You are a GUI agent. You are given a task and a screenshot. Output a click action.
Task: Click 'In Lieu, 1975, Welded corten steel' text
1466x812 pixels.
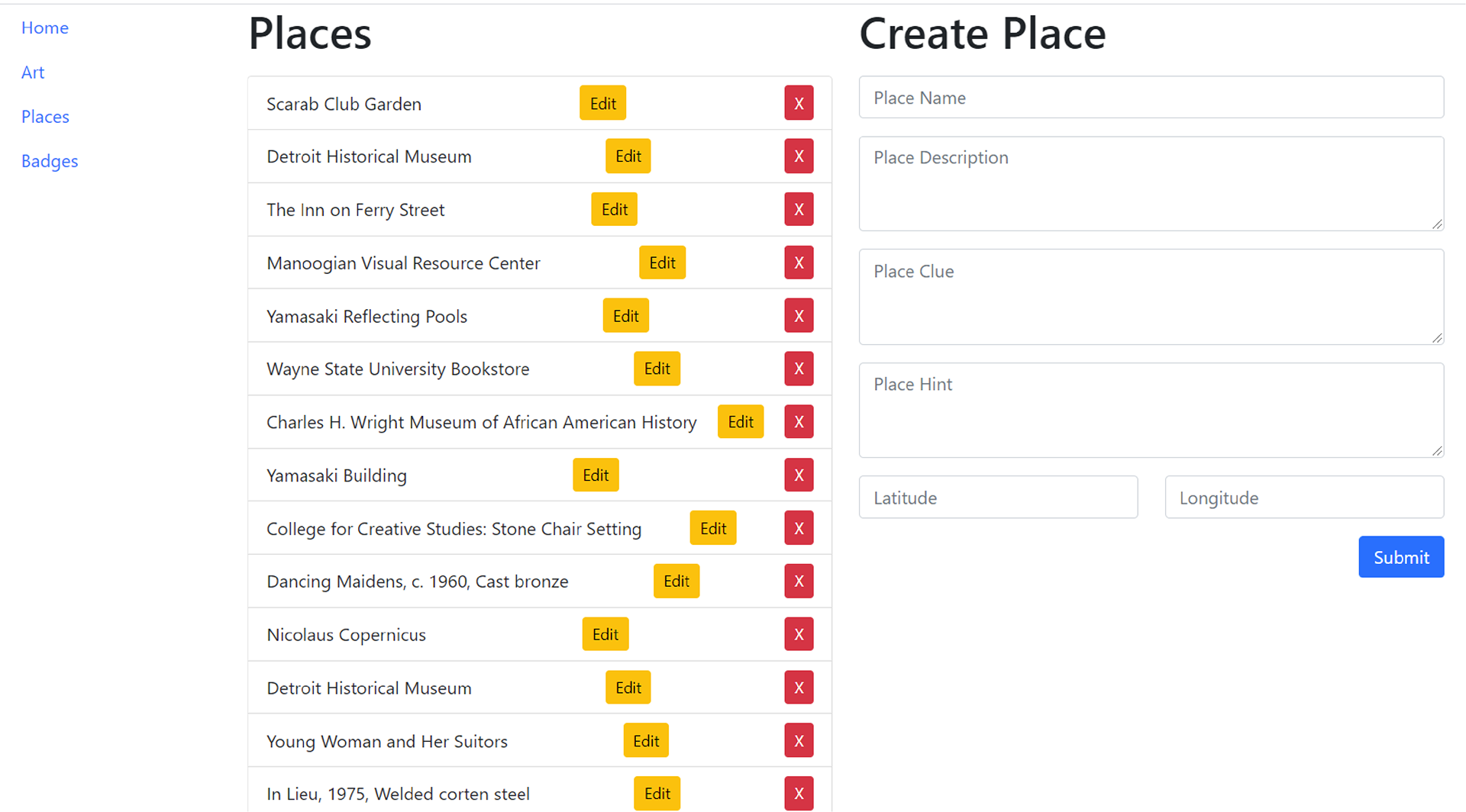pos(398,794)
